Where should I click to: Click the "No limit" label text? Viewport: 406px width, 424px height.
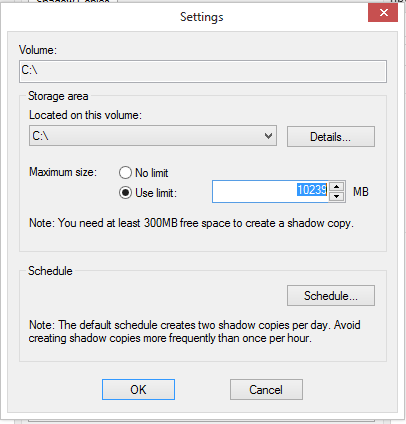(x=152, y=173)
